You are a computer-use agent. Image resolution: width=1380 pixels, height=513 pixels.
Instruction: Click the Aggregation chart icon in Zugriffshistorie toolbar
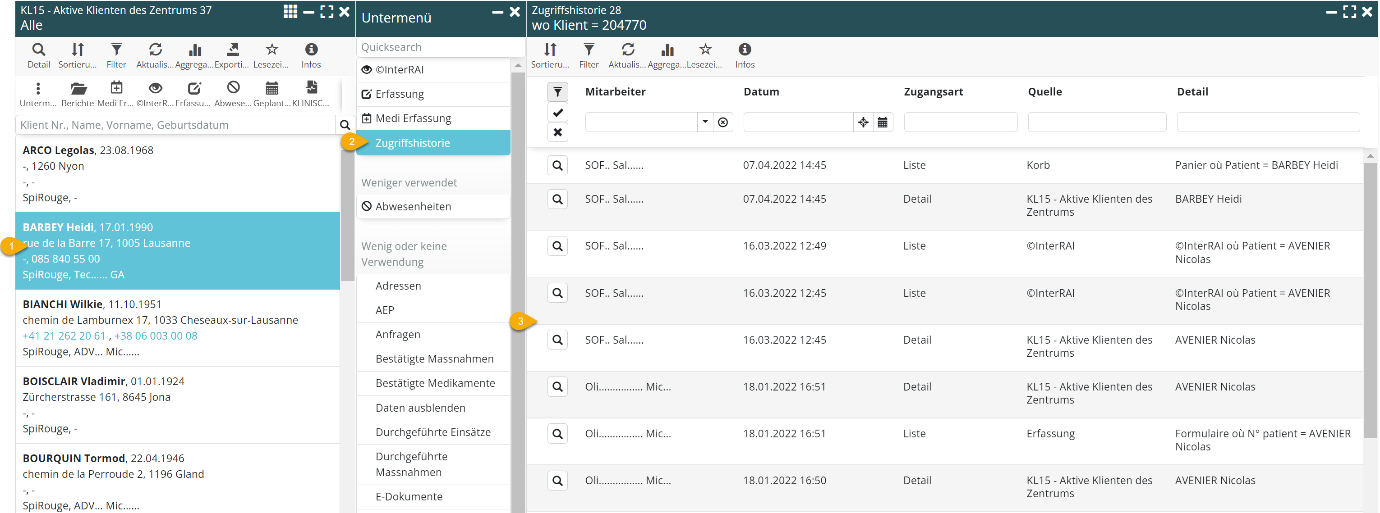click(667, 49)
